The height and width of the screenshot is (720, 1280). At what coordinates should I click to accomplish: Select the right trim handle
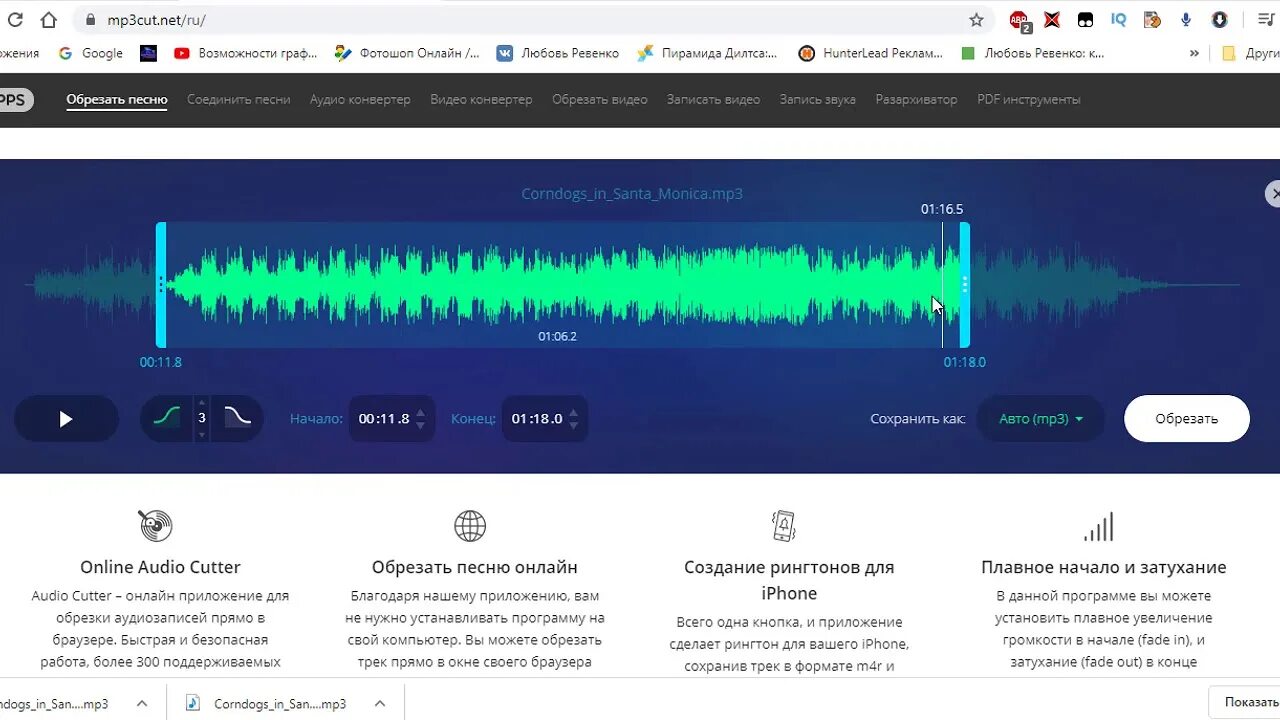[965, 285]
